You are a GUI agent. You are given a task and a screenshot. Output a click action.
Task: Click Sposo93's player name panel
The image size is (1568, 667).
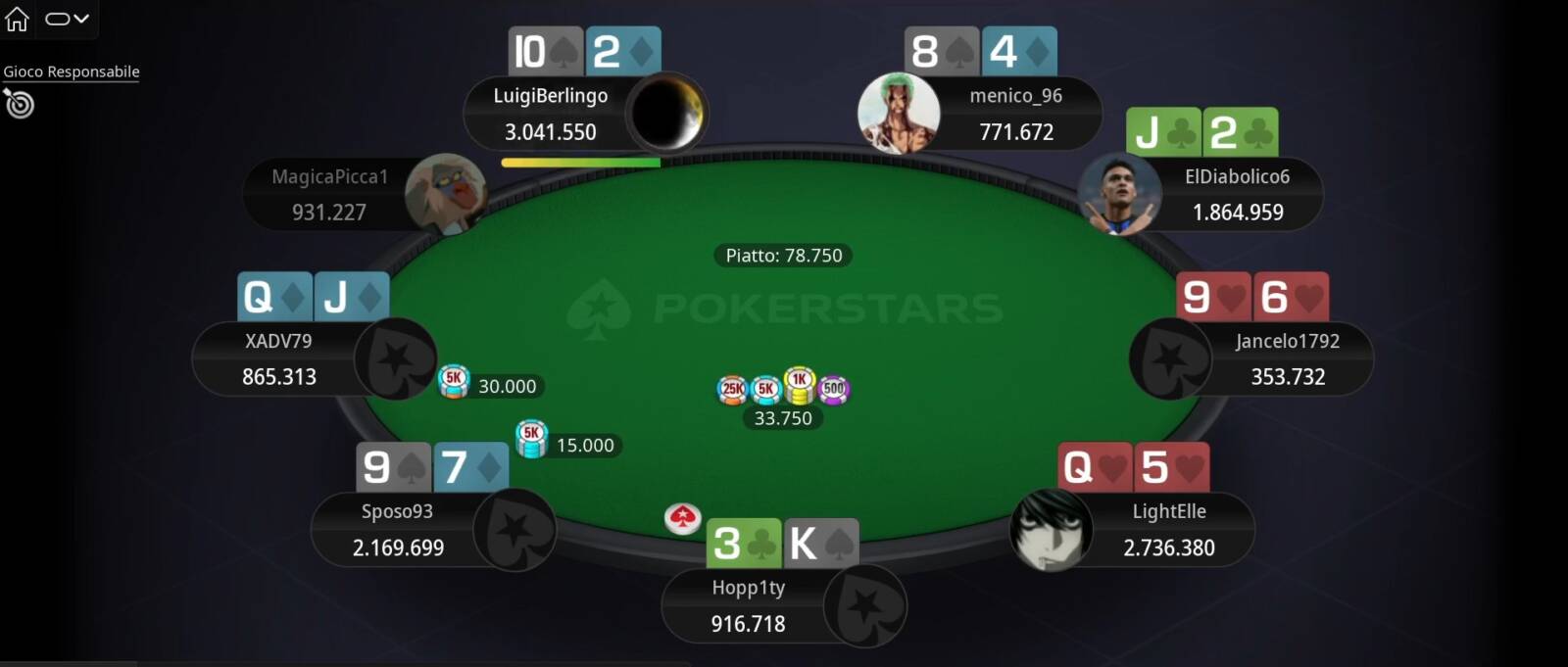pyautogui.click(x=397, y=530)
